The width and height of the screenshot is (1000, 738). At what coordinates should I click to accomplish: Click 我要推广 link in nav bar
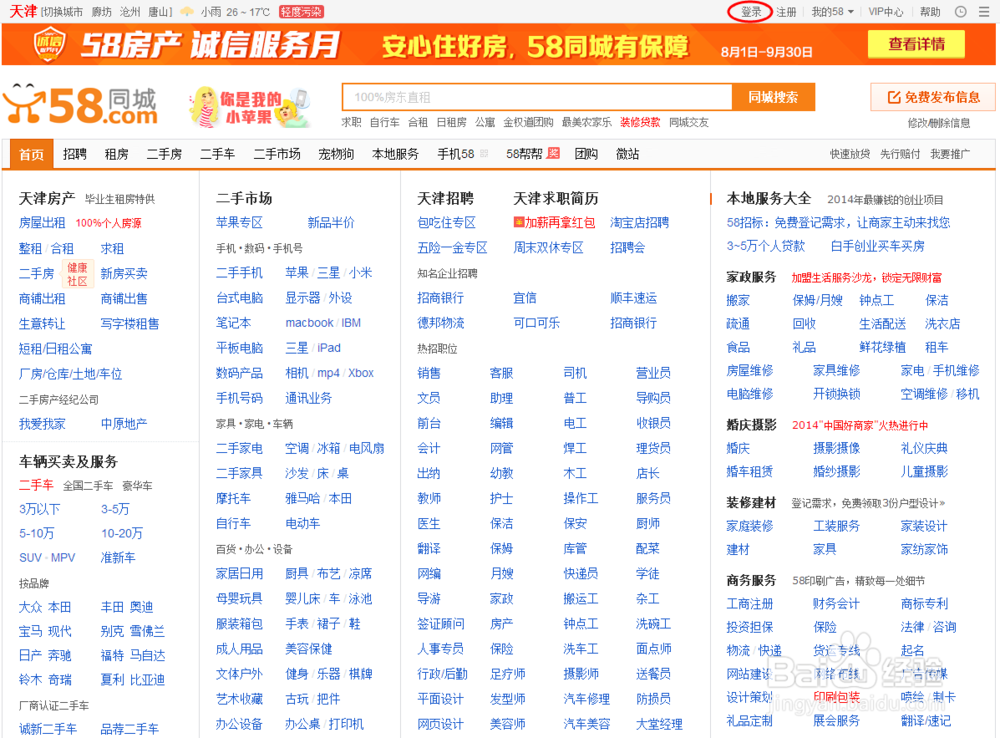pyautogui.click(x=950, y=154)
